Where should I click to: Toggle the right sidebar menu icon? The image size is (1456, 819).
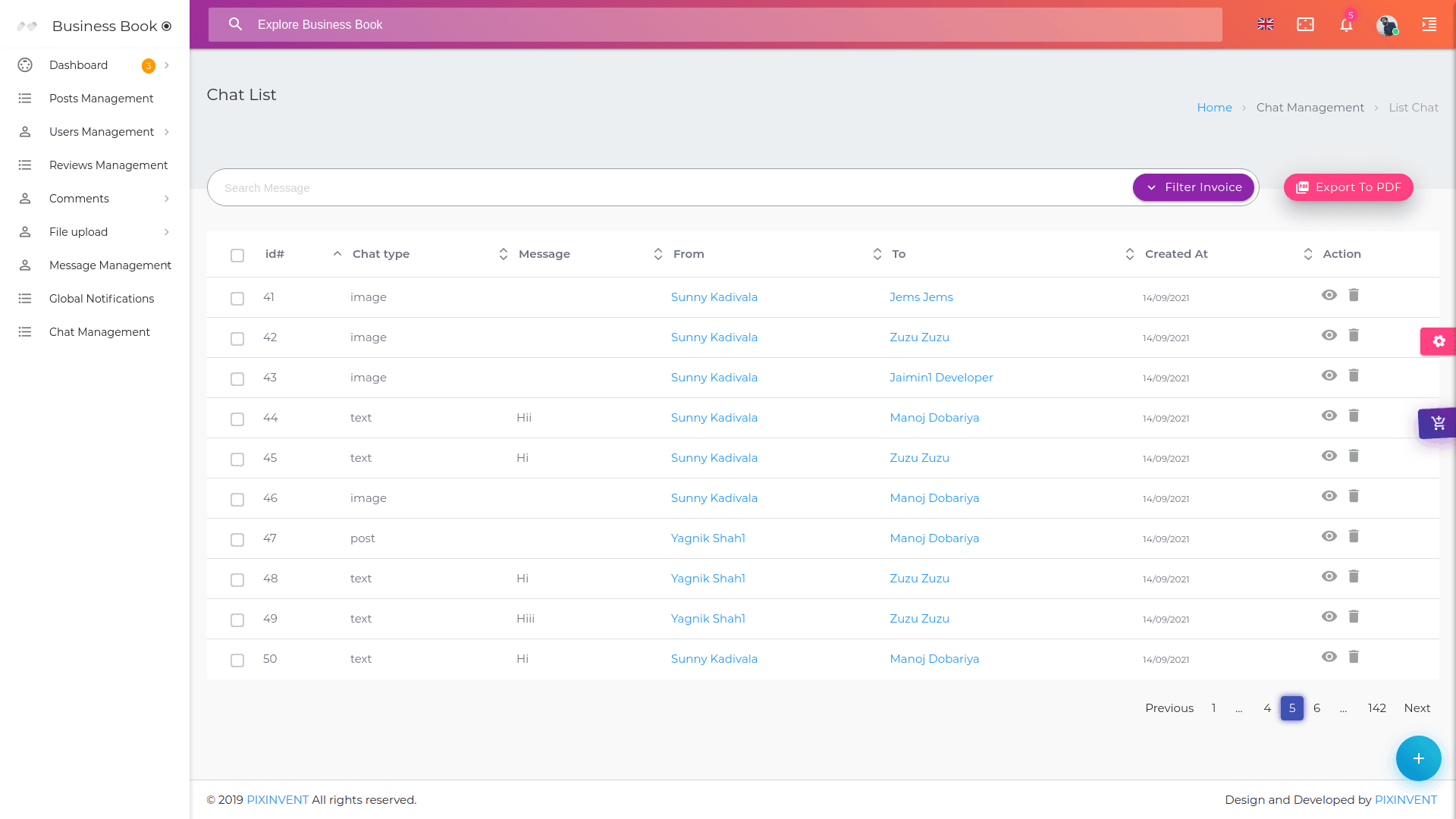coord(1429,25)
